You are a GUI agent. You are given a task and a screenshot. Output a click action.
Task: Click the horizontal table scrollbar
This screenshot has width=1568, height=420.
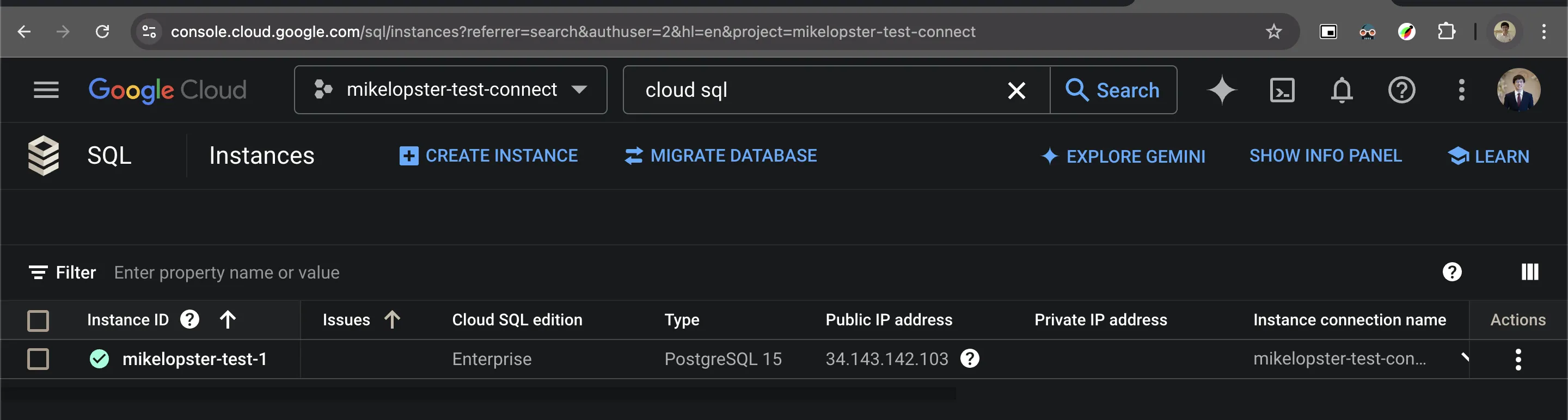click(x=478, y=394)
